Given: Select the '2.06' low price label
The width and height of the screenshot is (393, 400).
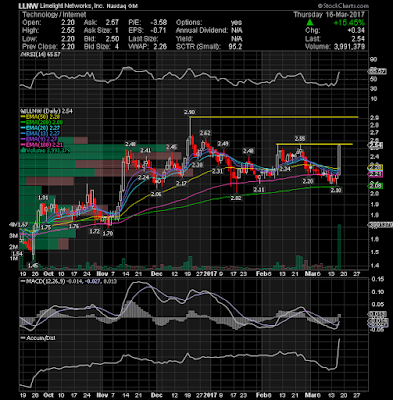Looking at the screenshot, I should coord(156,194).
